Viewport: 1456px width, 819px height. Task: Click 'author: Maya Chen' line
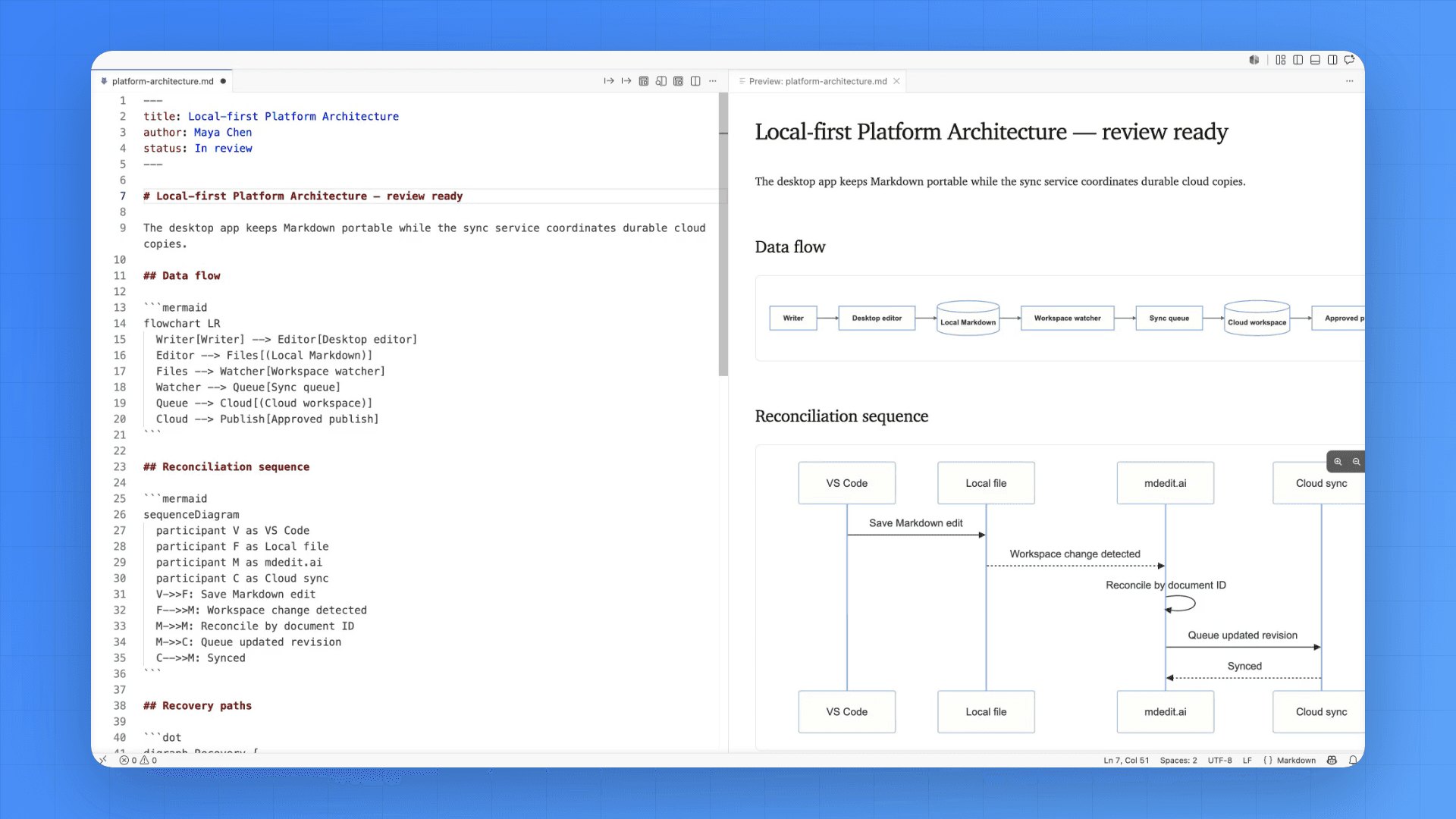[197, 132]
